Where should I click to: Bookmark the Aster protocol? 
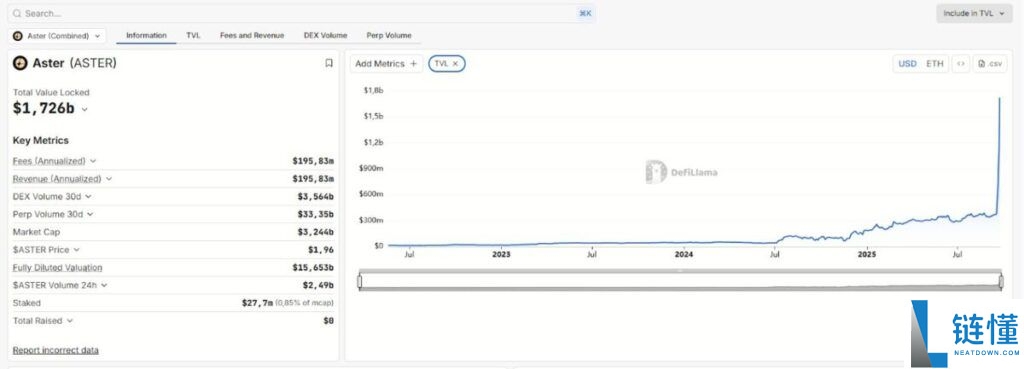[328, 63]
